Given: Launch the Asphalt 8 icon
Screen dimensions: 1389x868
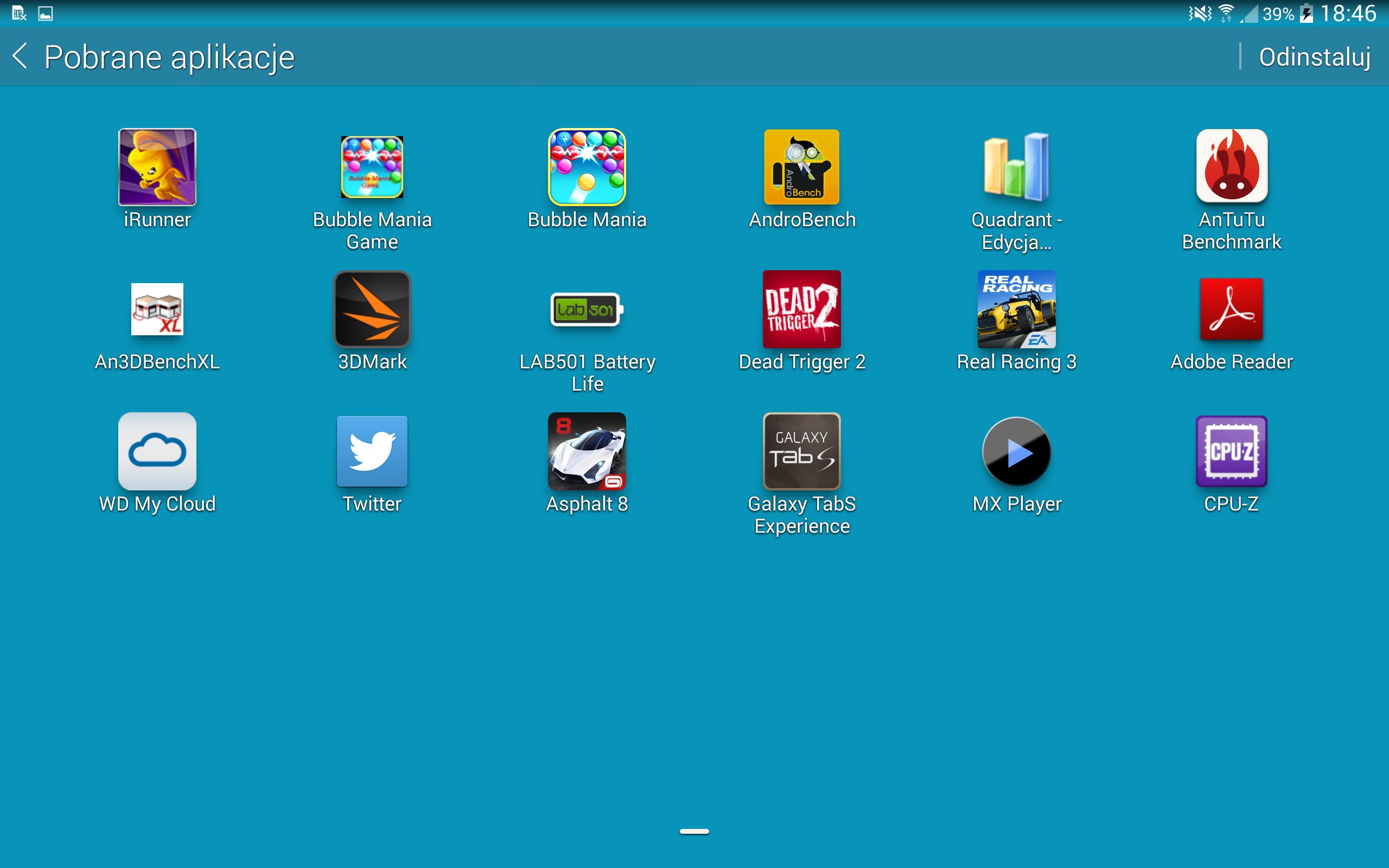Looking at the screenshot, I should click(x=587, y=451).
